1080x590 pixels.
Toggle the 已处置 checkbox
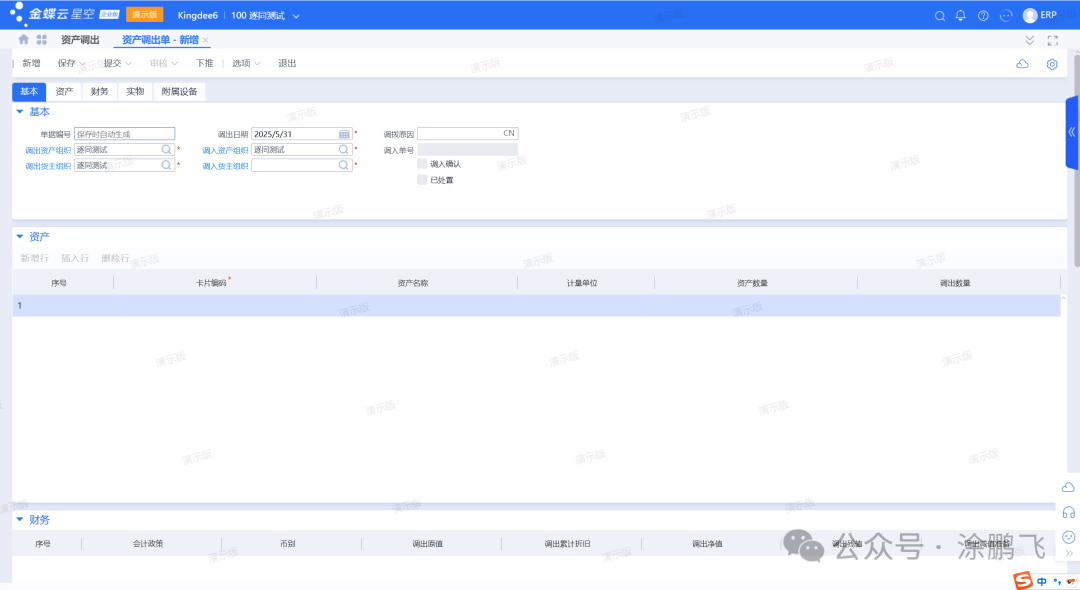click(x=422, y=180)
